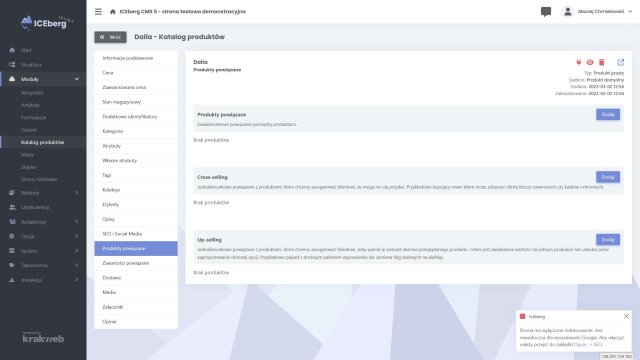Image resolution: width=640 pixels, height=360 pixels.
Task: Click the Opcje gear icon
Action: tap(12, 236)
